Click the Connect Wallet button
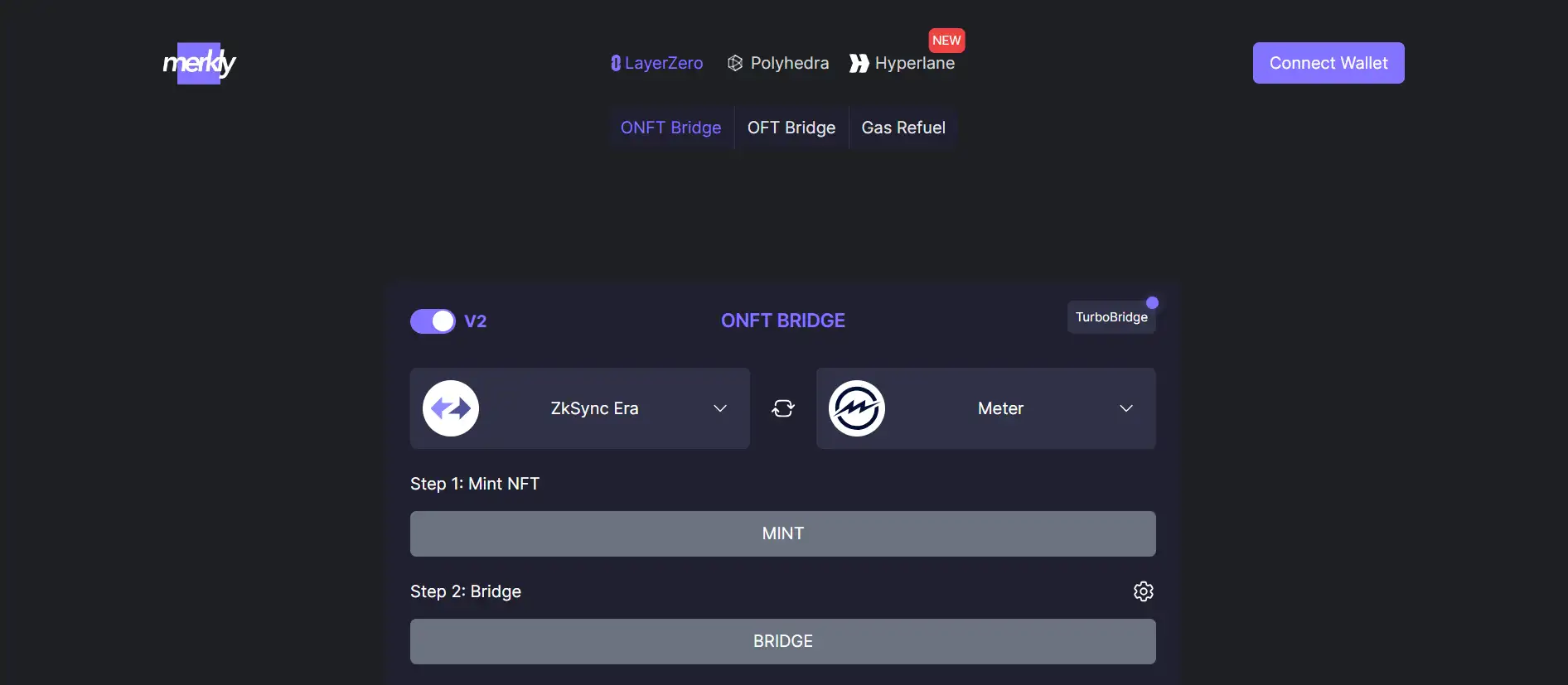Screen dimensions: 1568x685 pos(1328,63)
